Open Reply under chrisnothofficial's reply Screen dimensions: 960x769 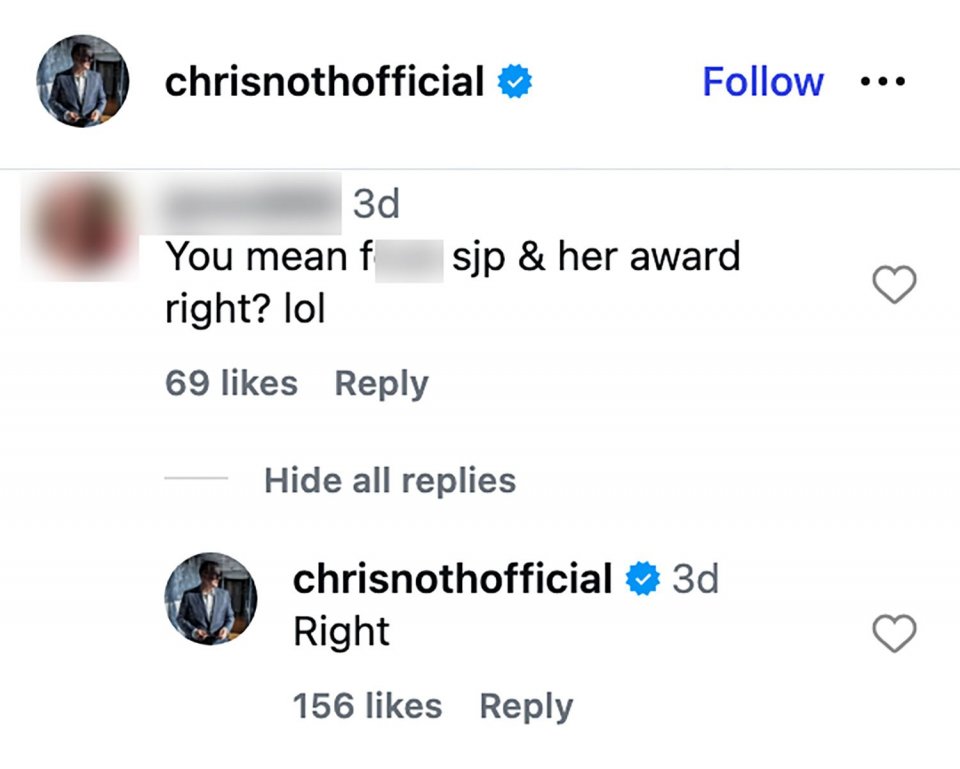tap(526, 705)
